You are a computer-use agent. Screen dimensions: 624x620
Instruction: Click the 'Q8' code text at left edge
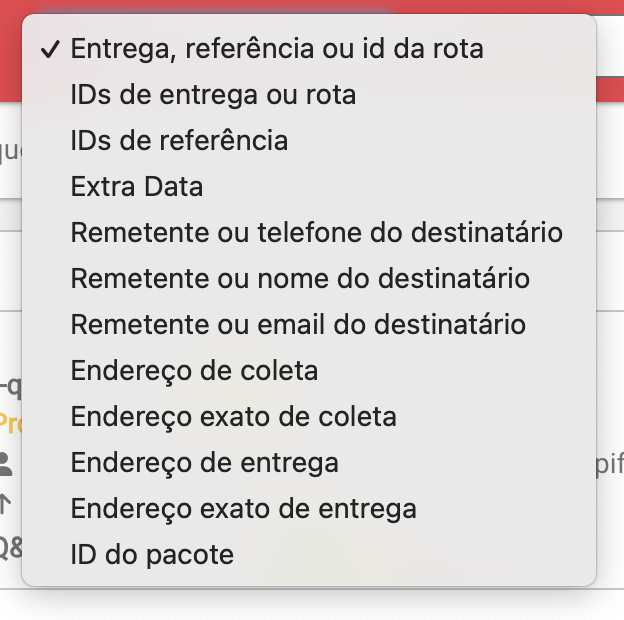tap(11, 548)
